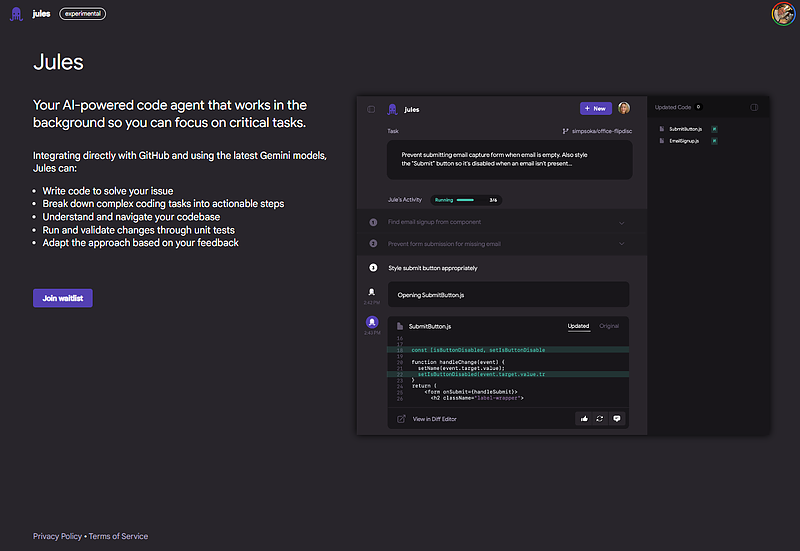
Task: Expand the 'Prevent form submission' step chevron
Action: (622, 243)
